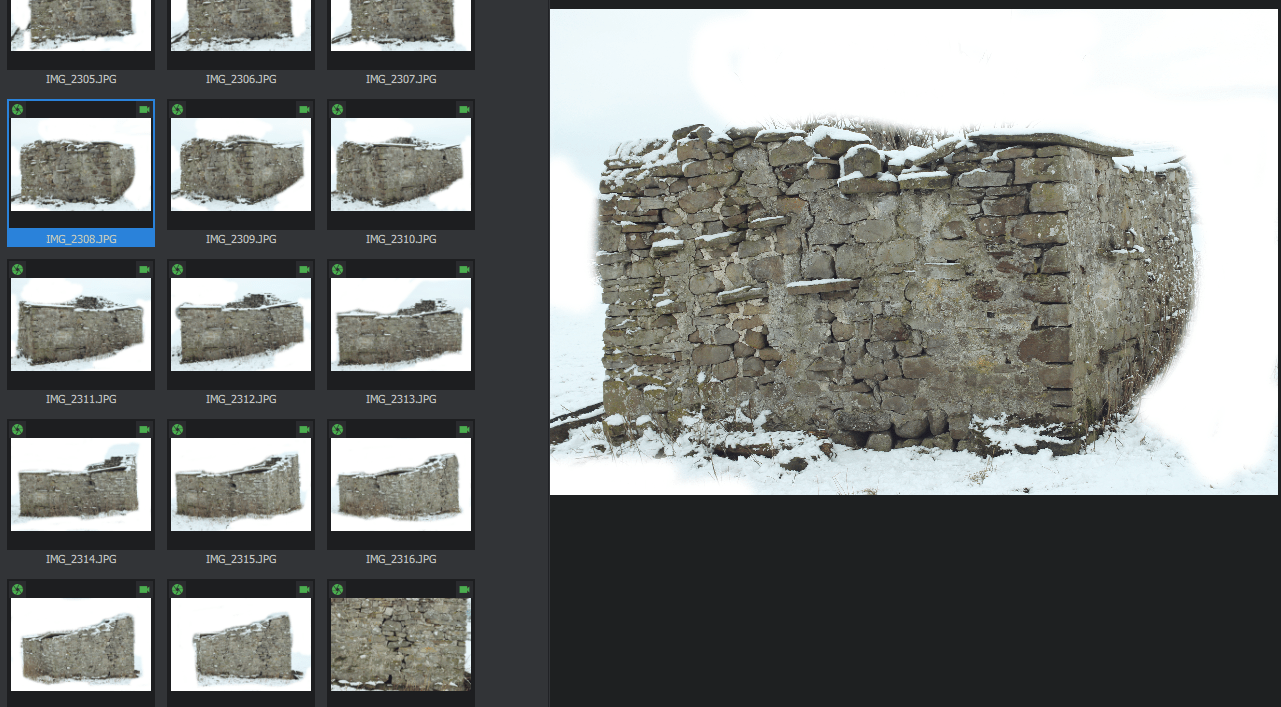Select the IMG_2311 thumbnail
The height and width of the screenshot is (707, 1281).
(x=80, y=325)
